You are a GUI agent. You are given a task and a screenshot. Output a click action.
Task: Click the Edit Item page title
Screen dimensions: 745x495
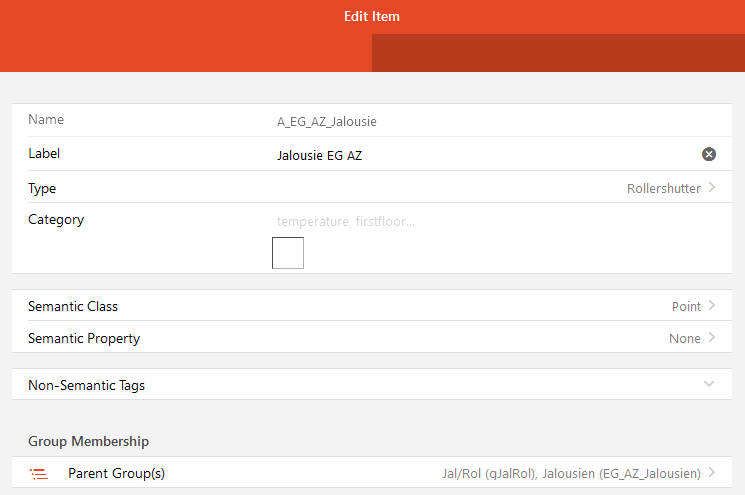372,16
